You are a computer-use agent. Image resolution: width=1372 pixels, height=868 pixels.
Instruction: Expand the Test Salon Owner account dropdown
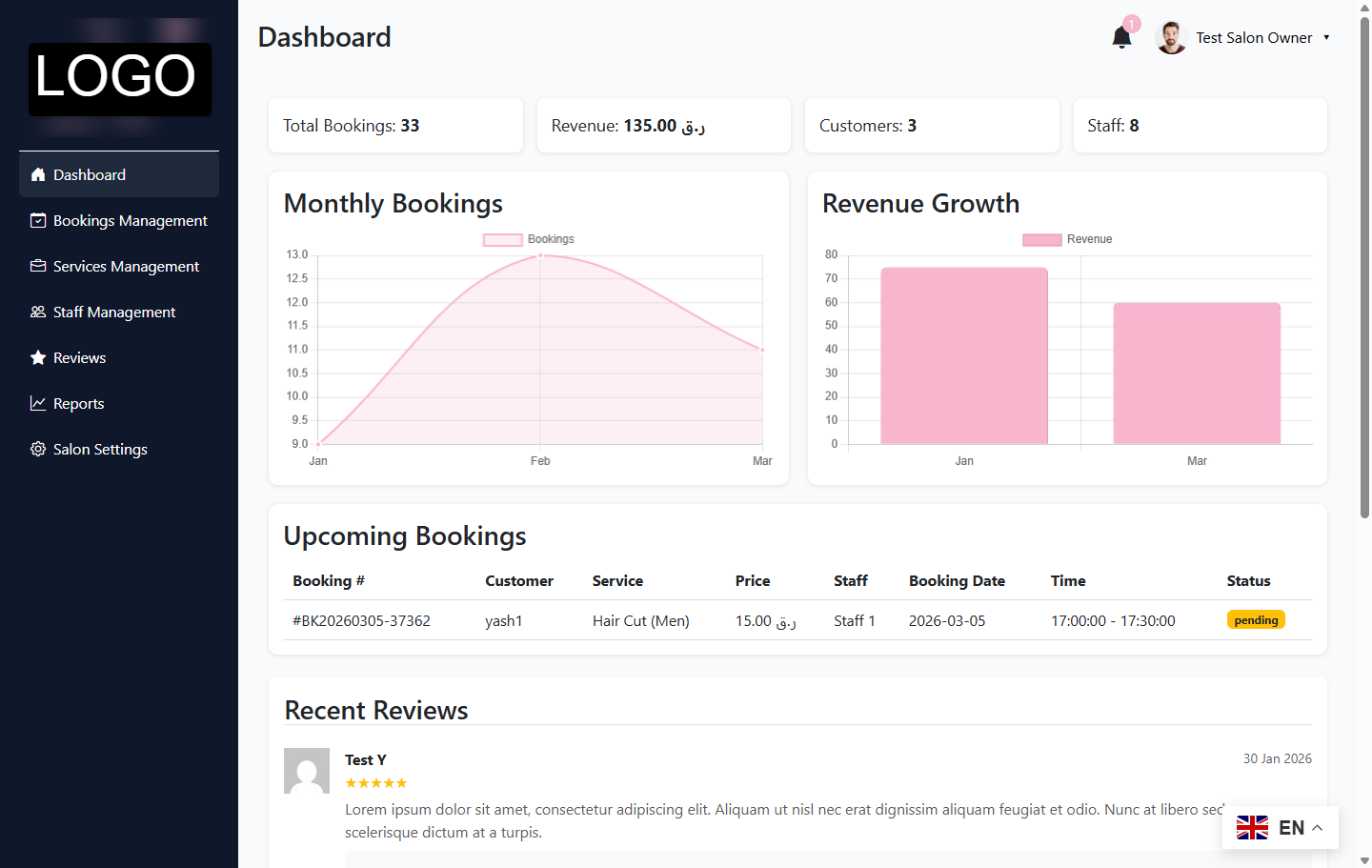[1254, 37]
